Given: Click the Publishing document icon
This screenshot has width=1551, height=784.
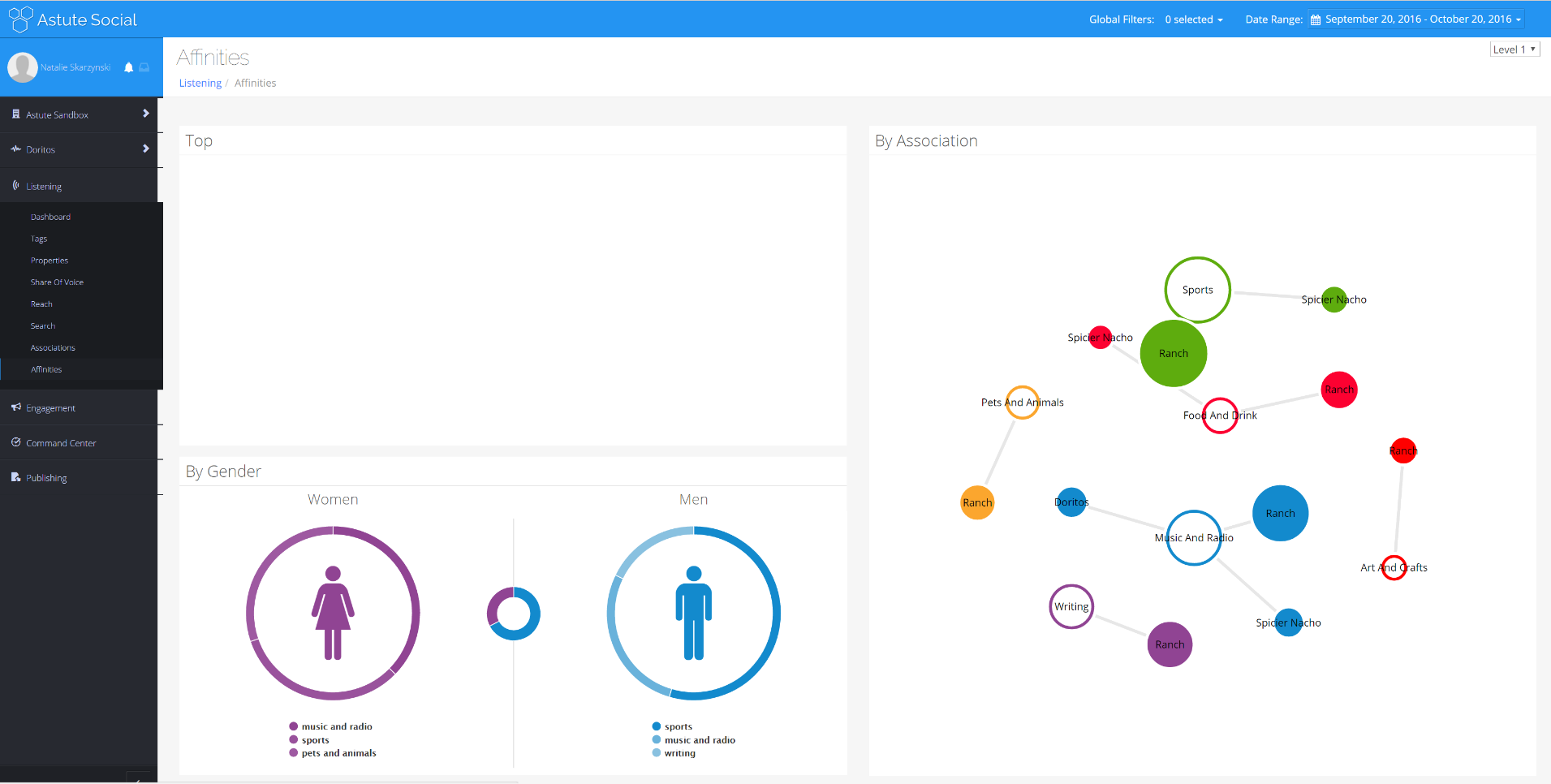Looking at the screenshot, I should [x=15, y=477].
